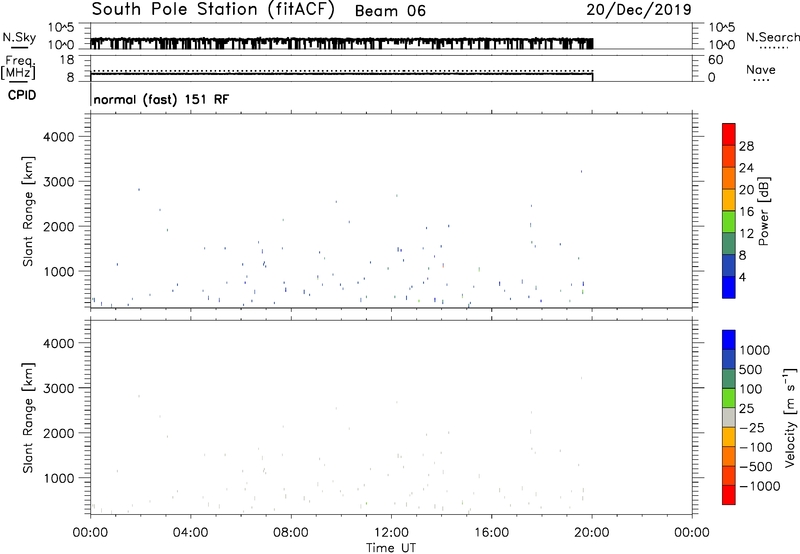
Task: Click the '1000' Velocity colorbar value
Action: click(x=755, y=350)
